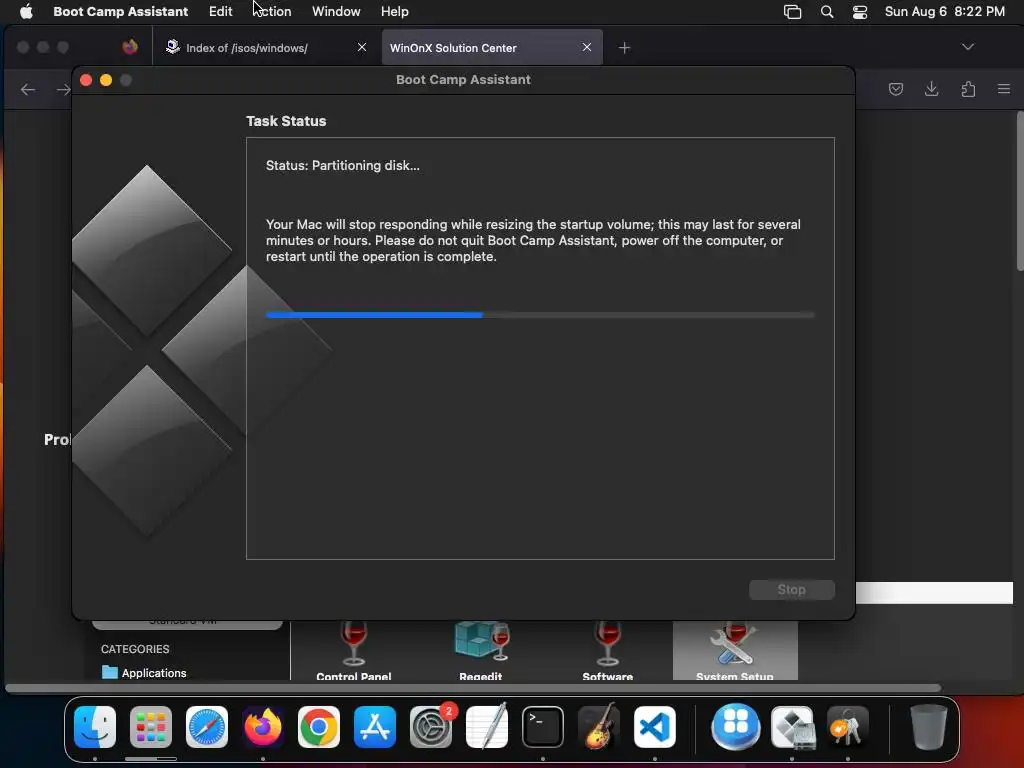Open TextEdit from the Dock
Screen dimensions: 1024x768
pyautogui.click(x=487, y=727)
